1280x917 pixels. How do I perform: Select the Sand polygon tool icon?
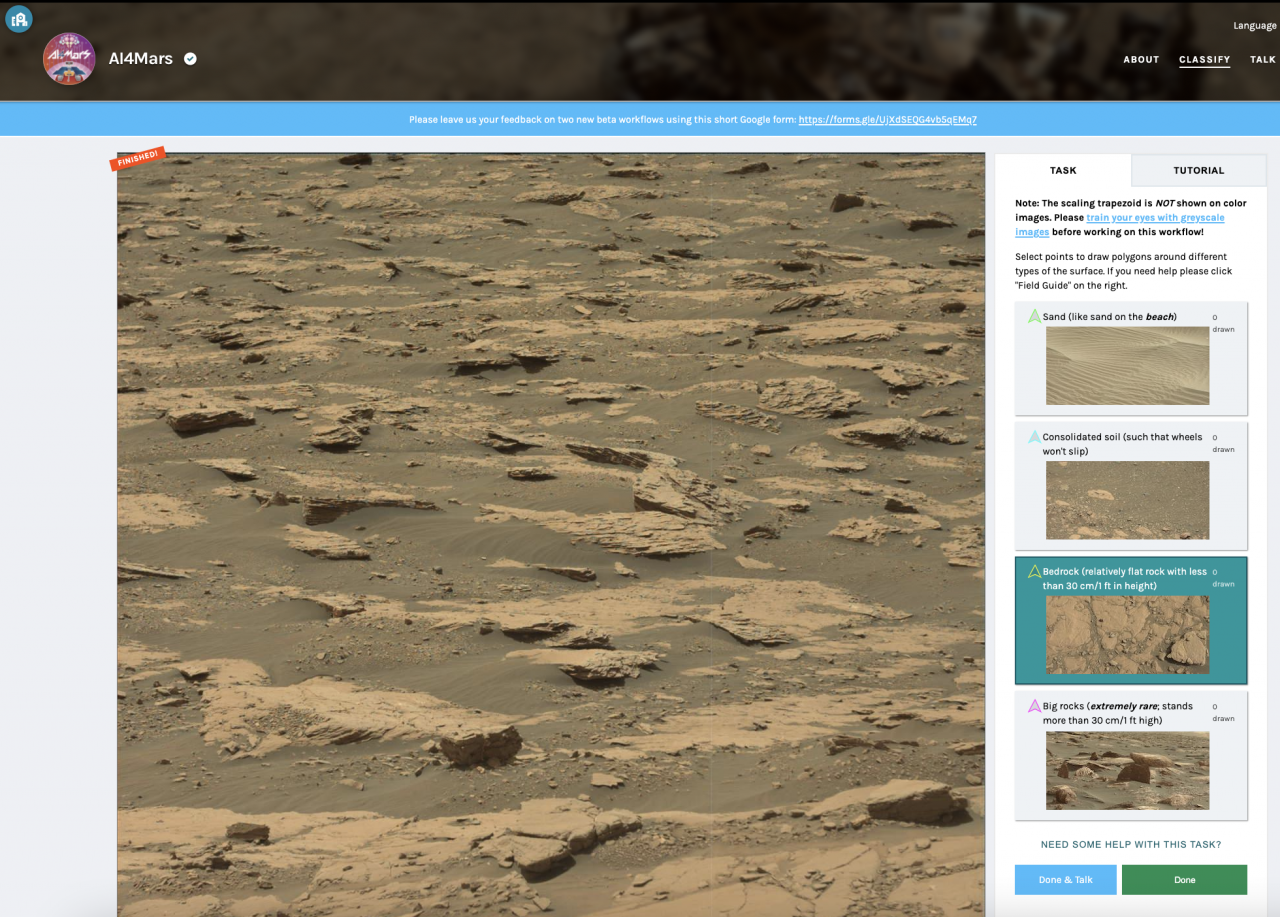1034,316
